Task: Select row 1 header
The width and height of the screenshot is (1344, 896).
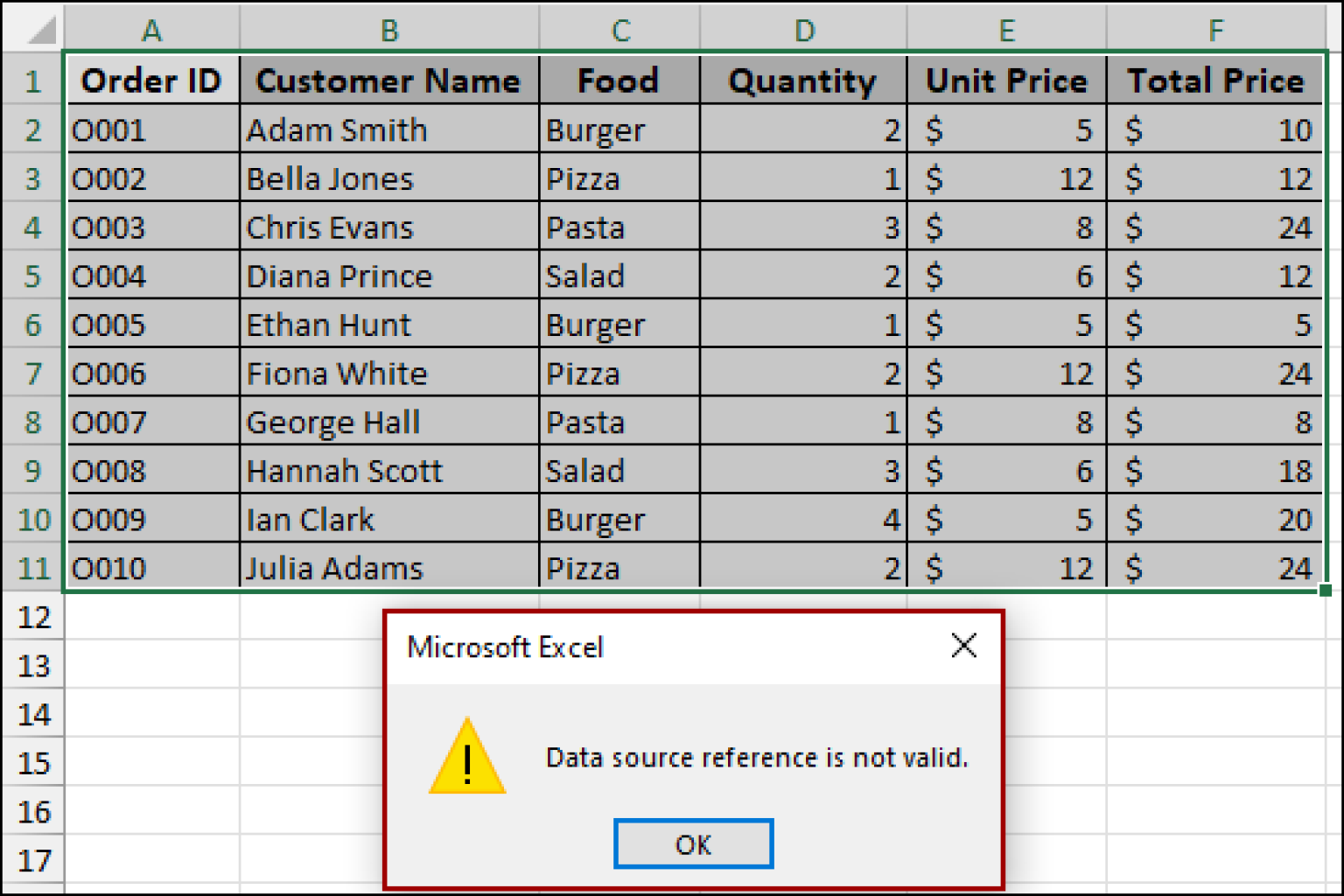Action: click(x=32, y=80)
